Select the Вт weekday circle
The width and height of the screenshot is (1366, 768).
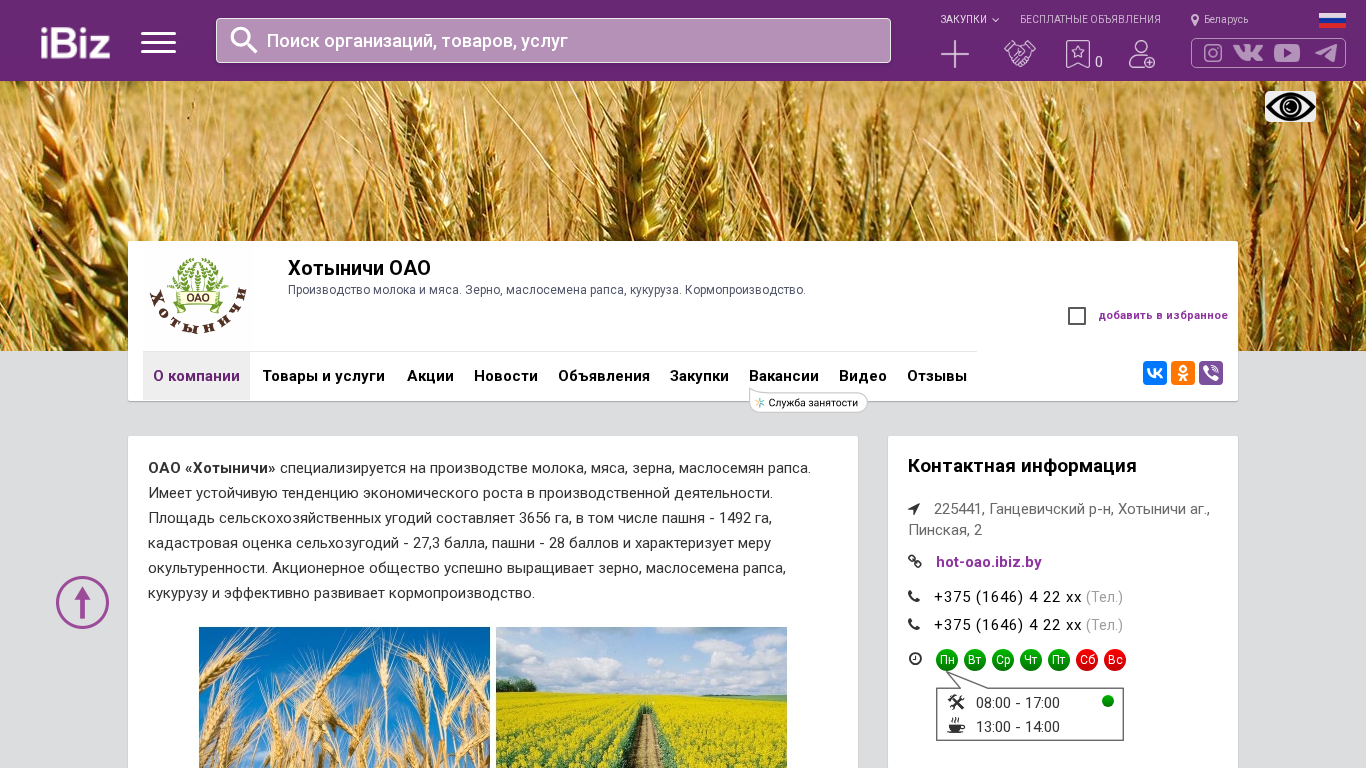[975, 660]
